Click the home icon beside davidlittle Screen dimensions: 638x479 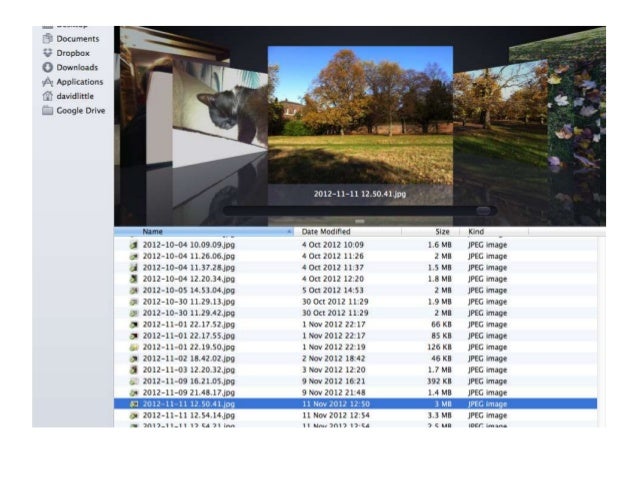point(48,96)
